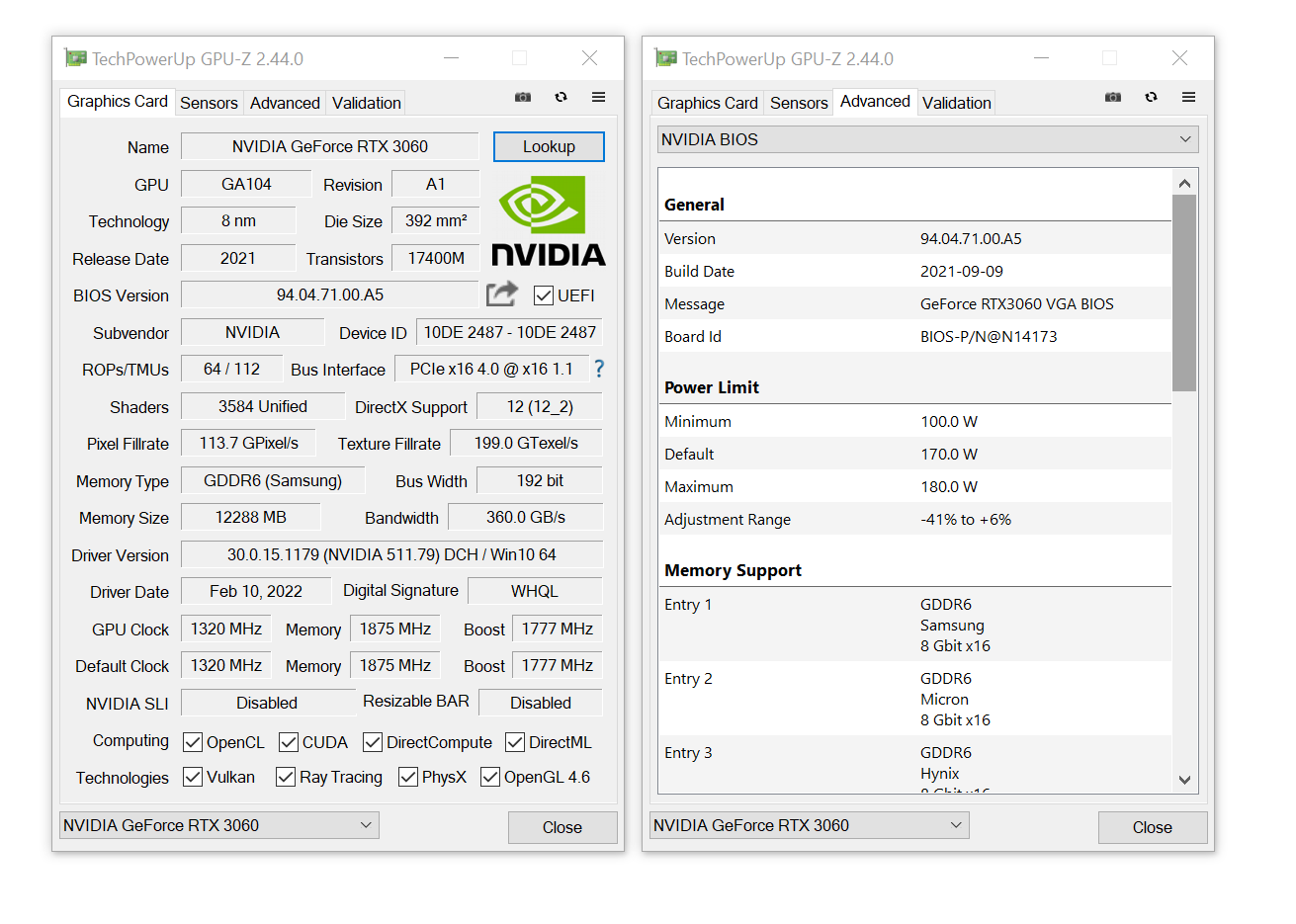Click the refresh icon in right window

click(1151, 97)
